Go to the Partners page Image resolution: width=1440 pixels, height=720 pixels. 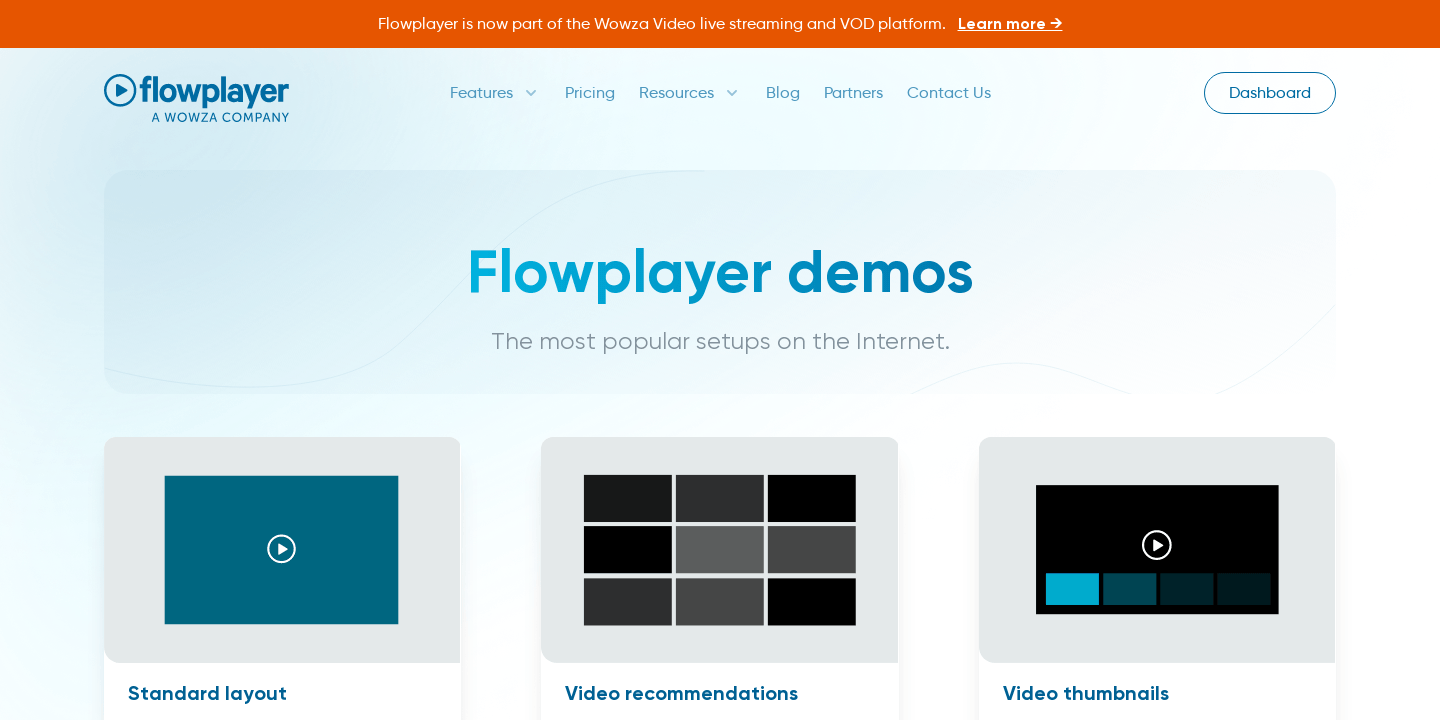coord(853,92)
